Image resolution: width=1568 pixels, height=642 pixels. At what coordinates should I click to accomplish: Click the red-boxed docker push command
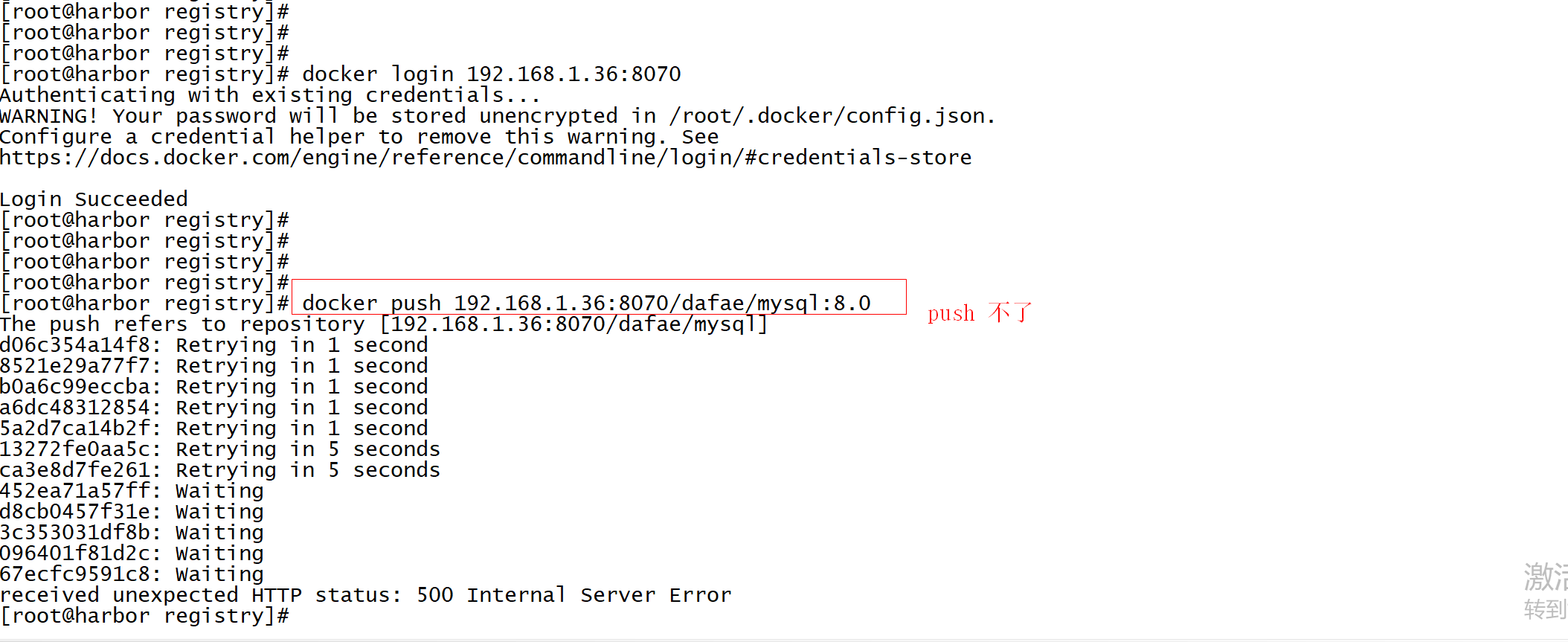coord(586,303)
